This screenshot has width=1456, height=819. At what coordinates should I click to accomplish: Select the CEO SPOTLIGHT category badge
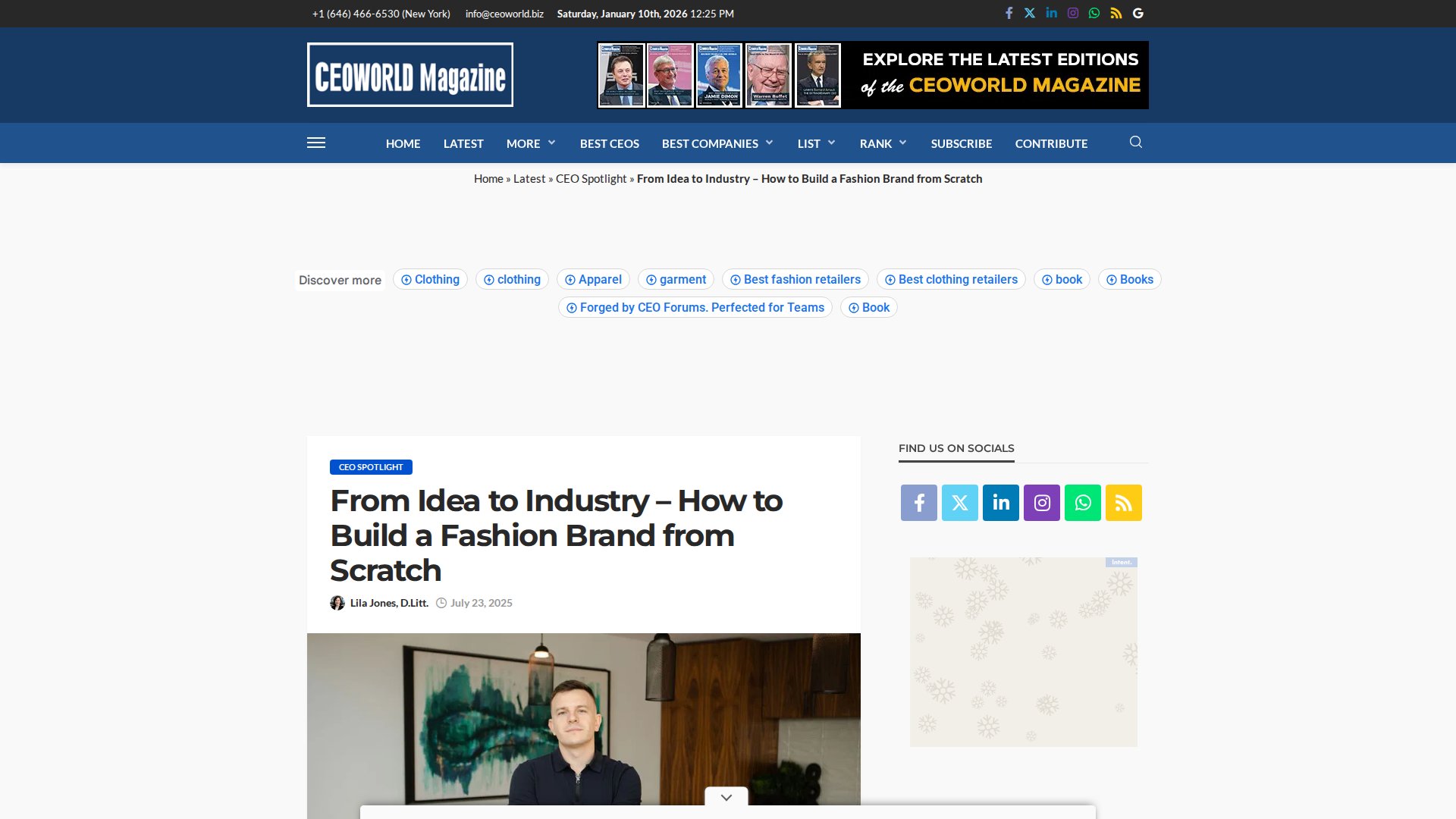[x=370, y=467]
